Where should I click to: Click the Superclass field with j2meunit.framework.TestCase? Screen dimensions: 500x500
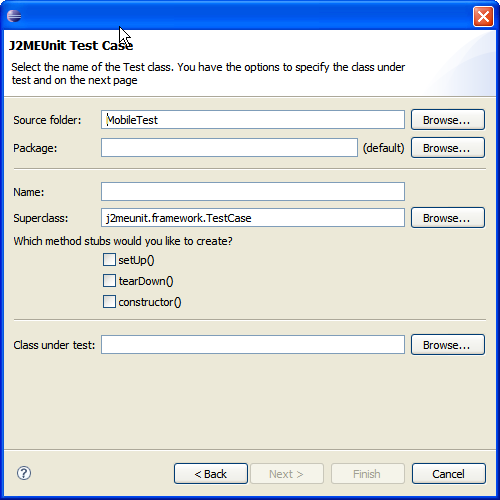(253, 218)
